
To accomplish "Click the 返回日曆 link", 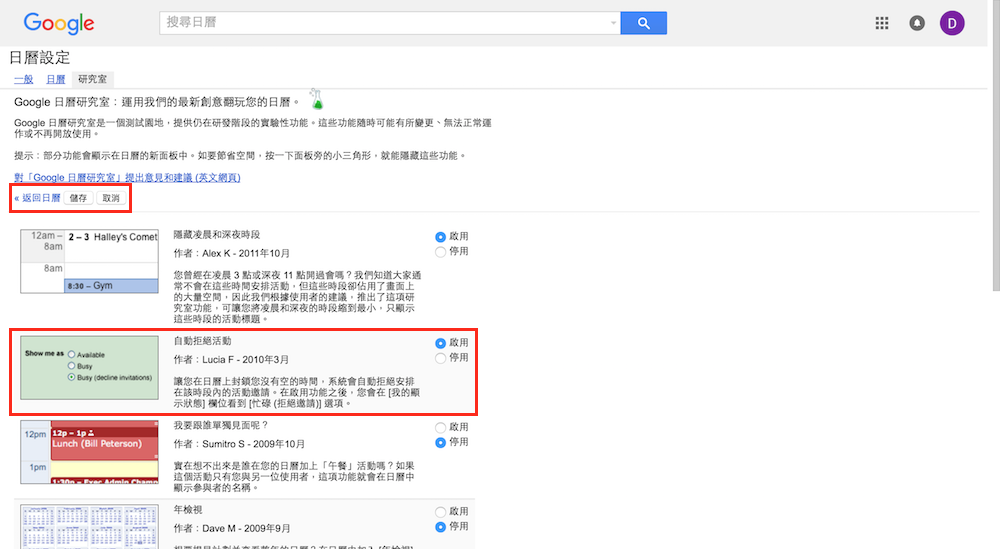I will (x=37, y=198).
